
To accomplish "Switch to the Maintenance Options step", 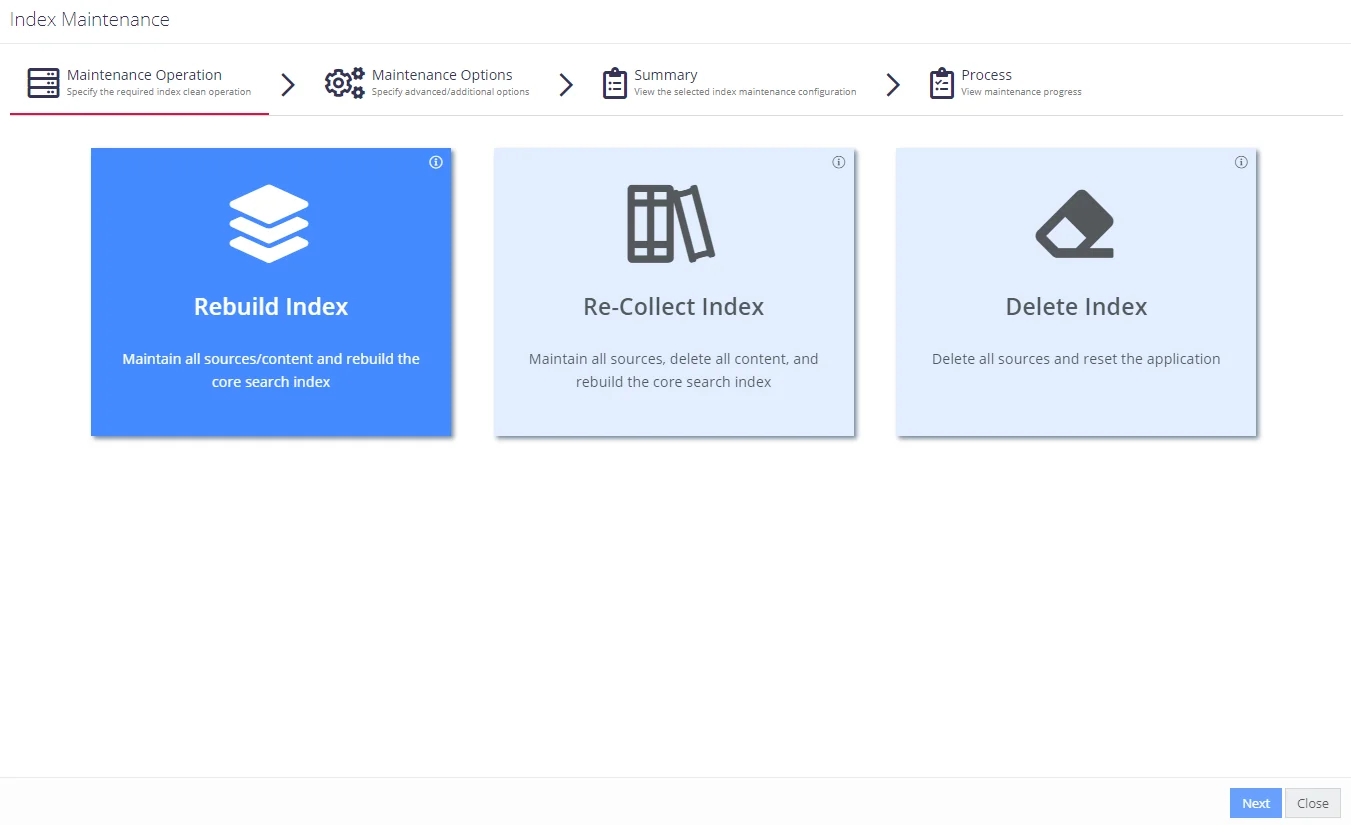I will click(x=427, y=83).
